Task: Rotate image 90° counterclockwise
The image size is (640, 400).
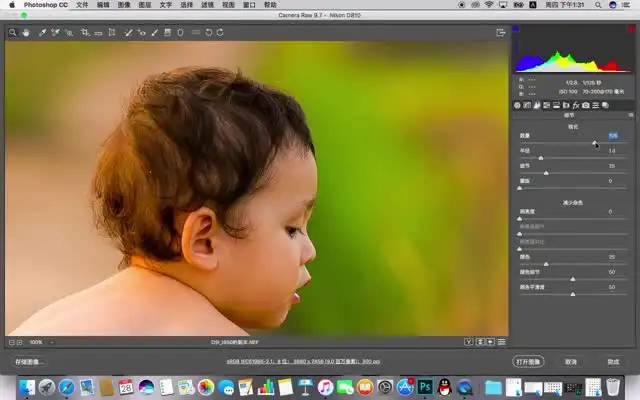Action: click(208, 33)
